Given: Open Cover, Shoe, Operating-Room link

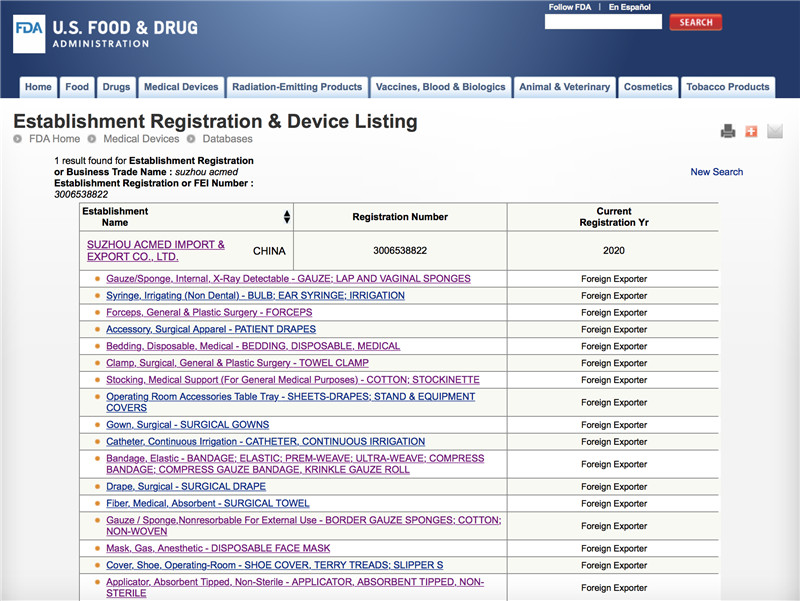Looking at the screenshot, I should 274,565.
